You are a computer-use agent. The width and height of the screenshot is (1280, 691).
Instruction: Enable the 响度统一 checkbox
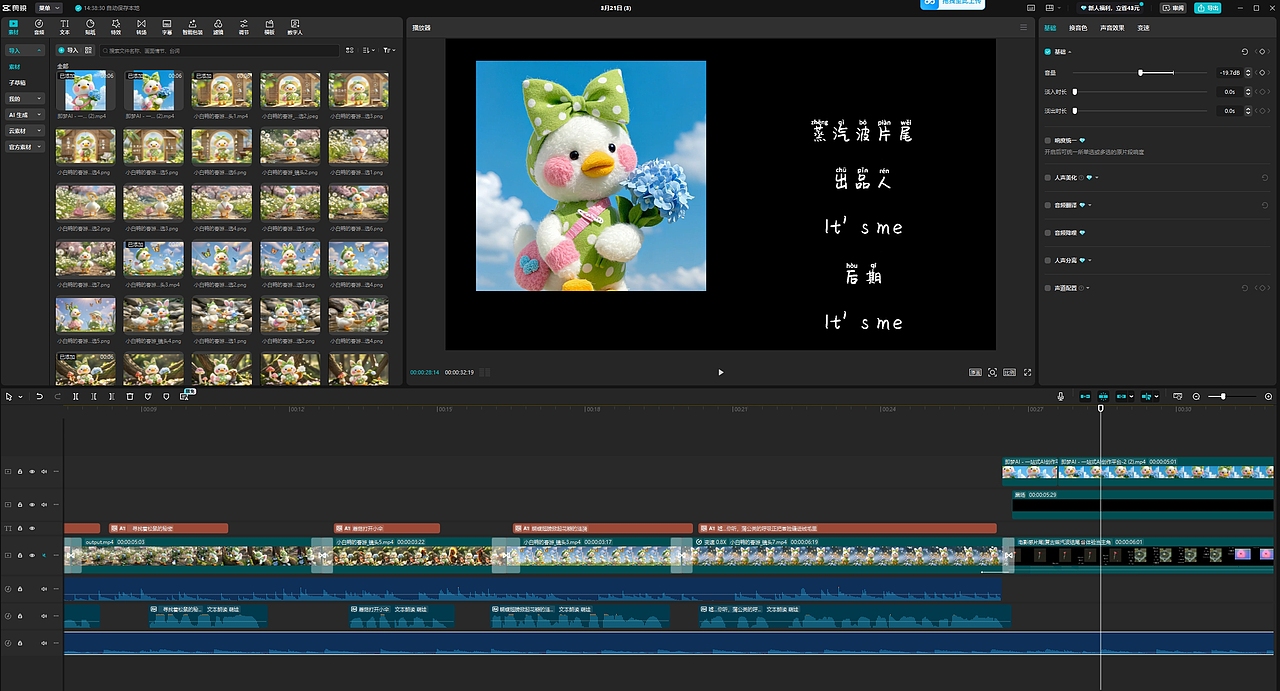(1048, 141)
